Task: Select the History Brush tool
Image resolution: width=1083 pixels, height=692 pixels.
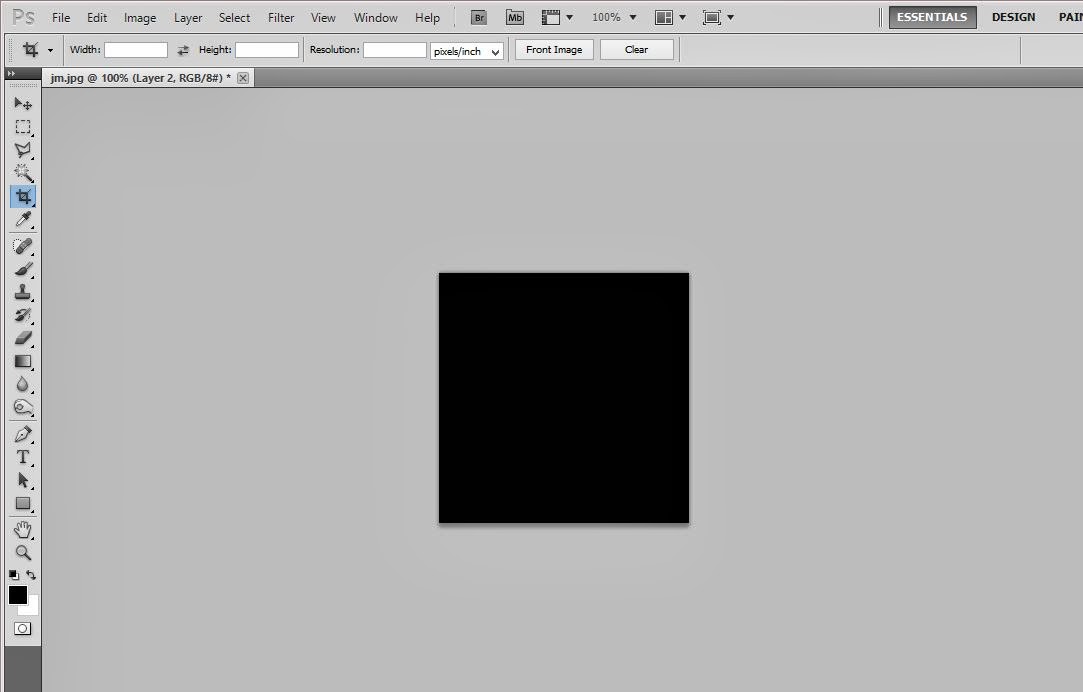Action: [23, 315]
